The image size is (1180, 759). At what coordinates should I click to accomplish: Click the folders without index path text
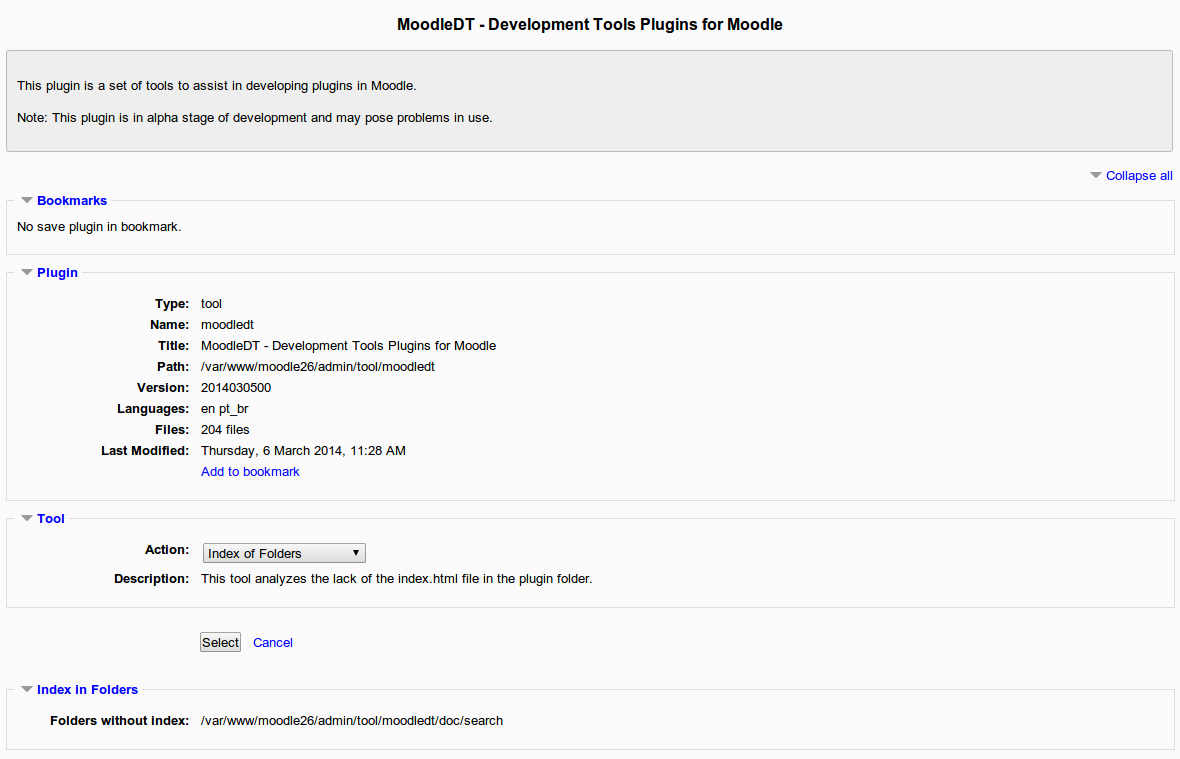(x=352, y=720)
